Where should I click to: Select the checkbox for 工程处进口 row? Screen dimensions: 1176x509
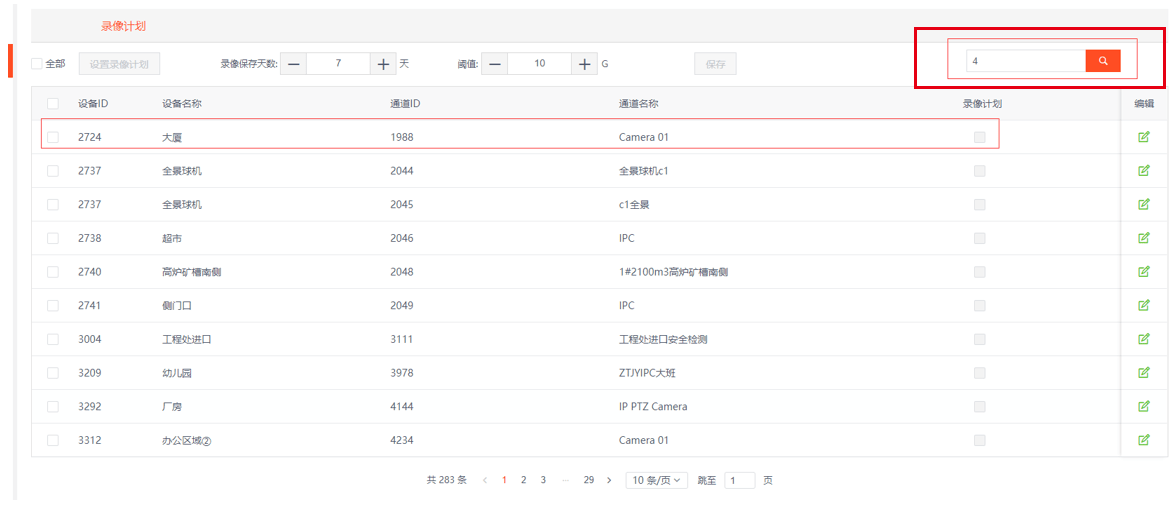click(x=52, y=339)
